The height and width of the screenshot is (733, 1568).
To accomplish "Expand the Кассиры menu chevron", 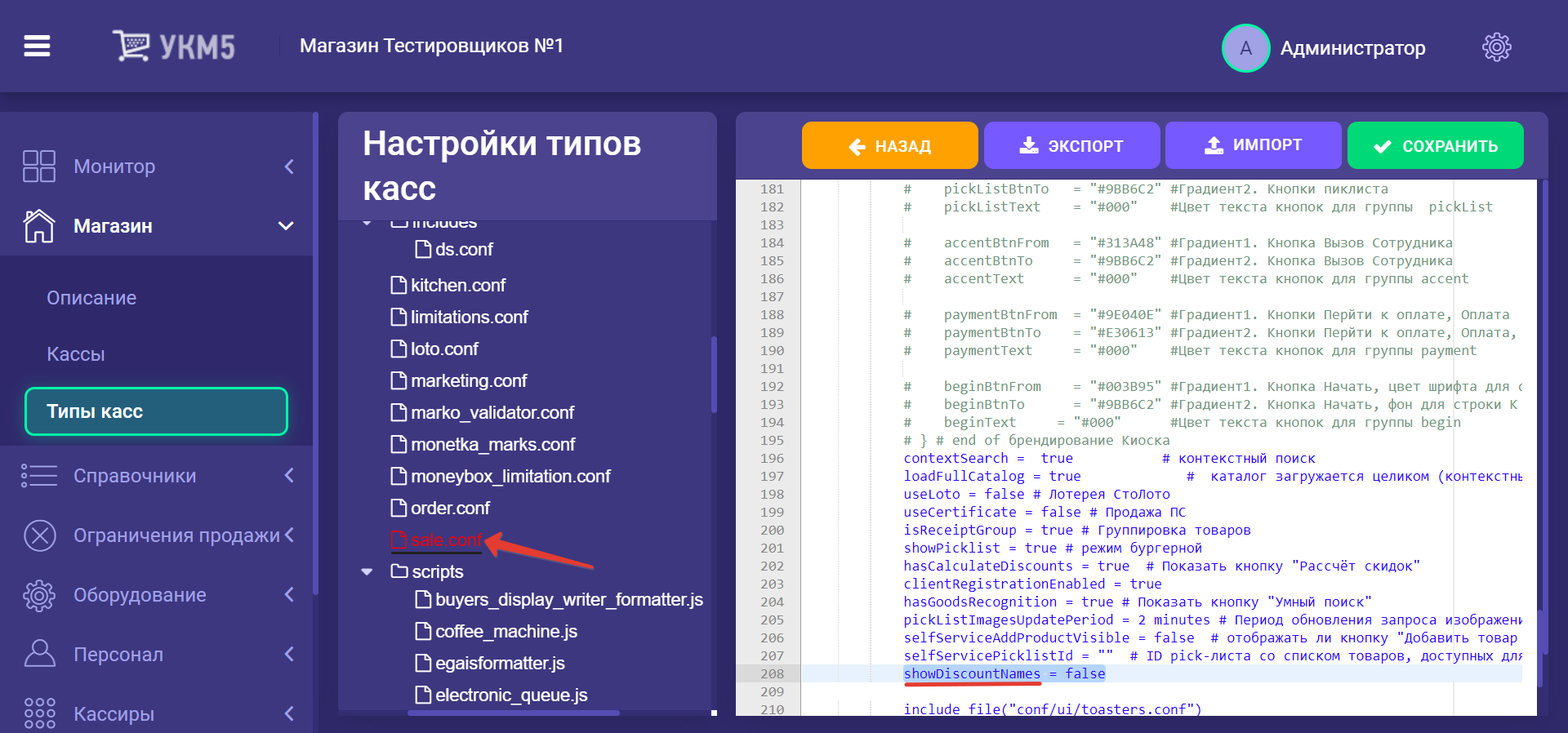I will coord(289,713).
